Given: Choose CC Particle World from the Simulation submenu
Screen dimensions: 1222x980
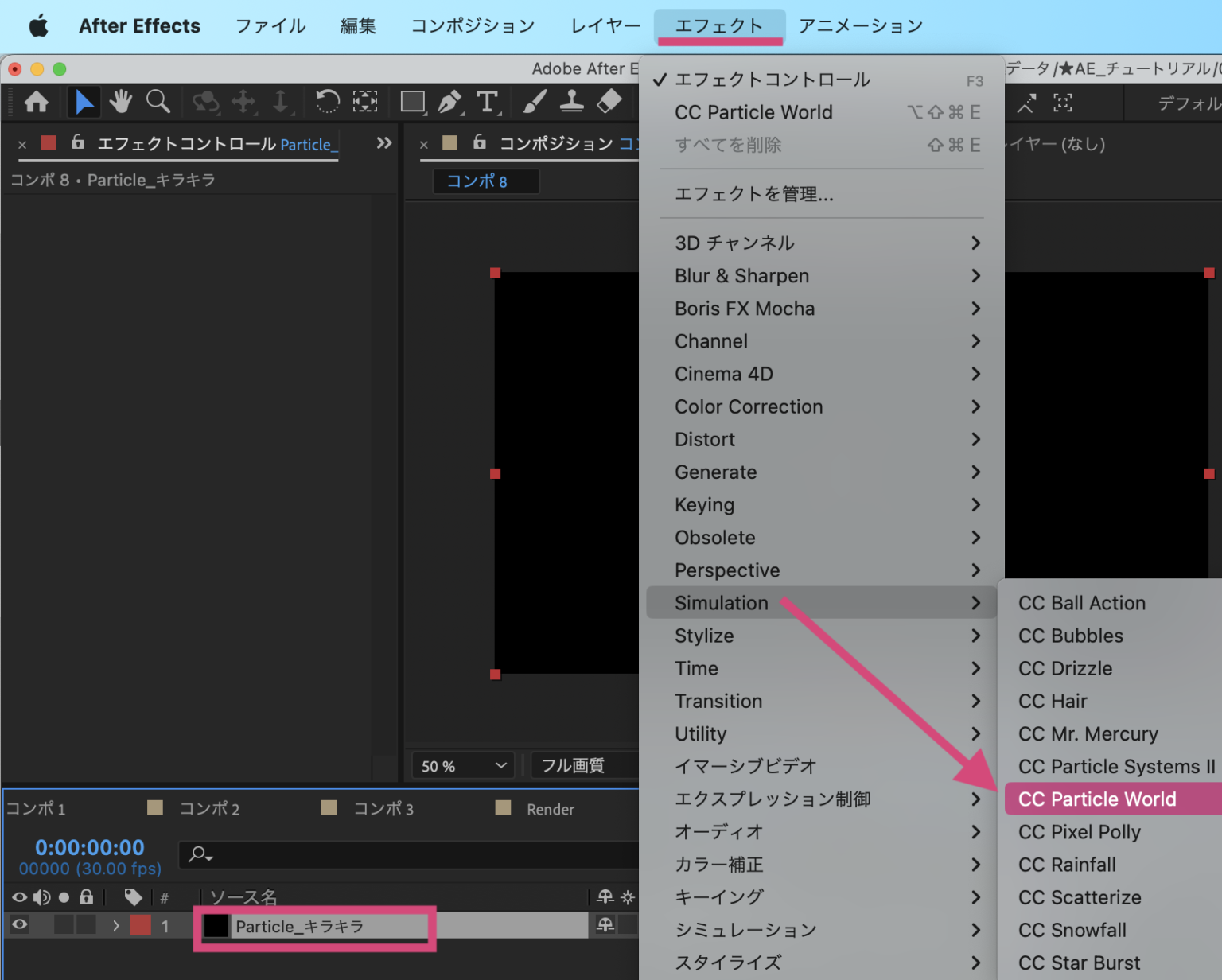Looking at the screenshot, I should 1097,799.
